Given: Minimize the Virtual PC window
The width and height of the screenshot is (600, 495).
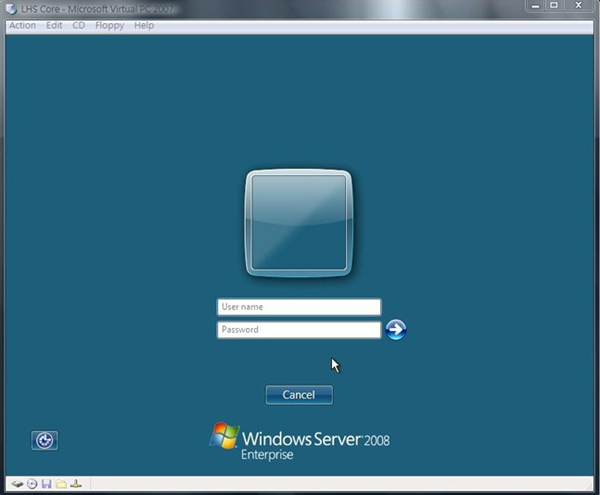Looking at the screenshot, I should [x=532, y=6].
